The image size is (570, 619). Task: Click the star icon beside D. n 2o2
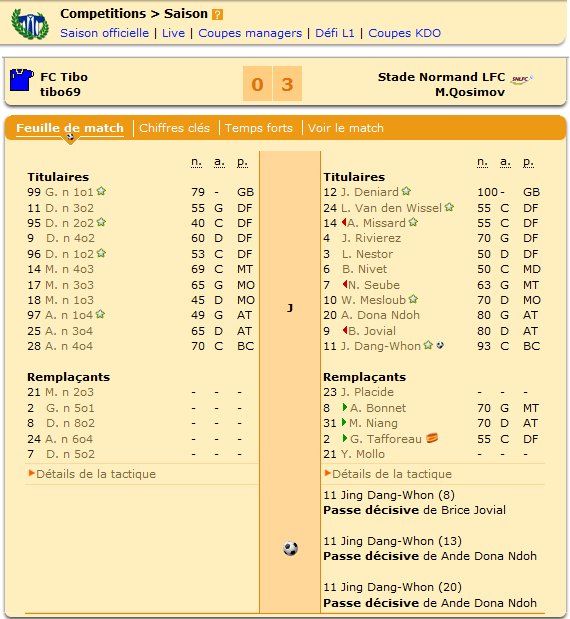101,222
